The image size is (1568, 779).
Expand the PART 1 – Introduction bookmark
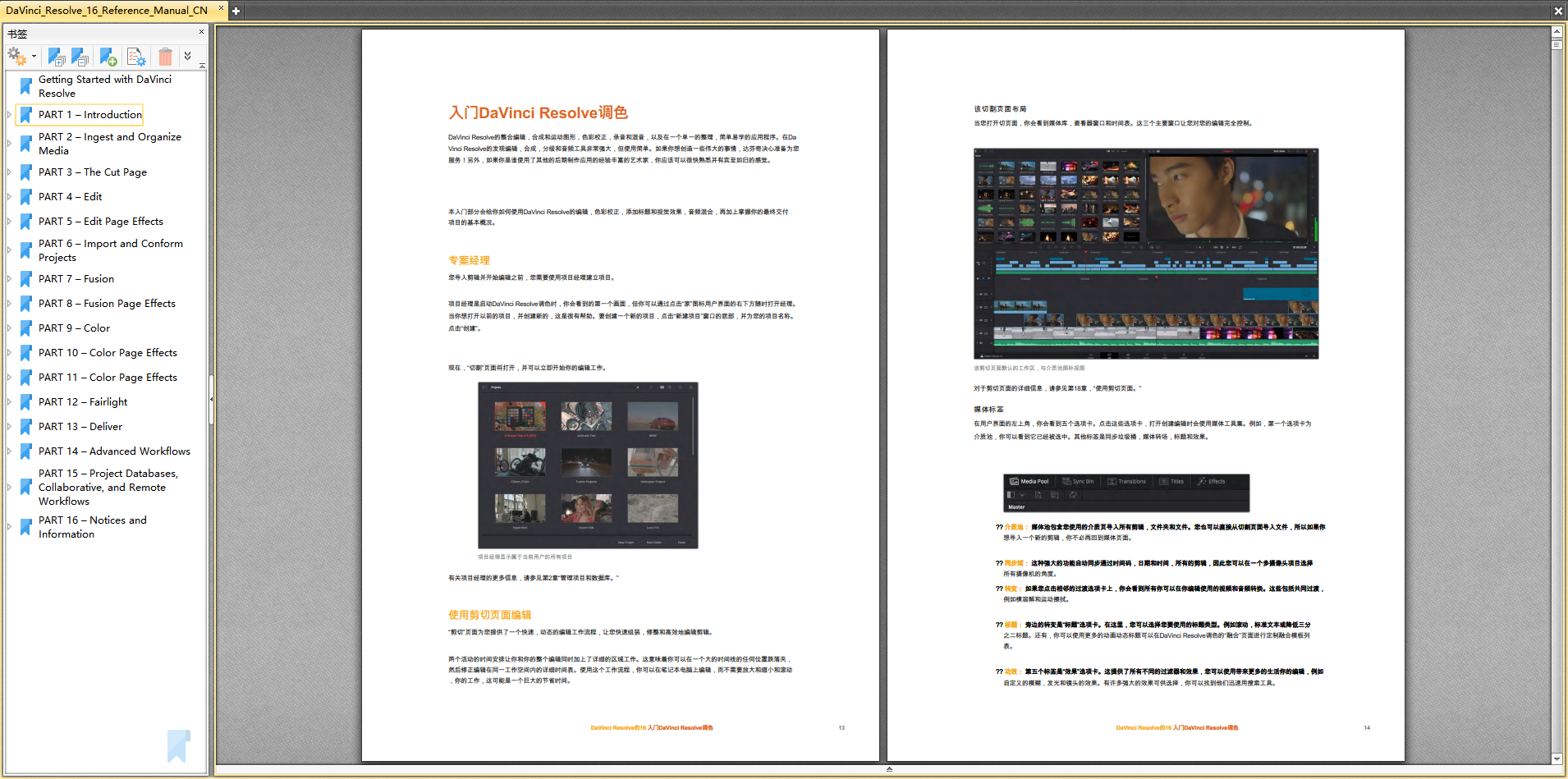(10, 115)
